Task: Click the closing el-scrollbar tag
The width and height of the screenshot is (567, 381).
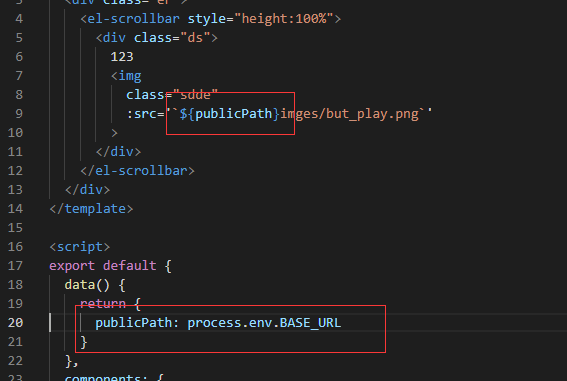Action: (137, 171)
